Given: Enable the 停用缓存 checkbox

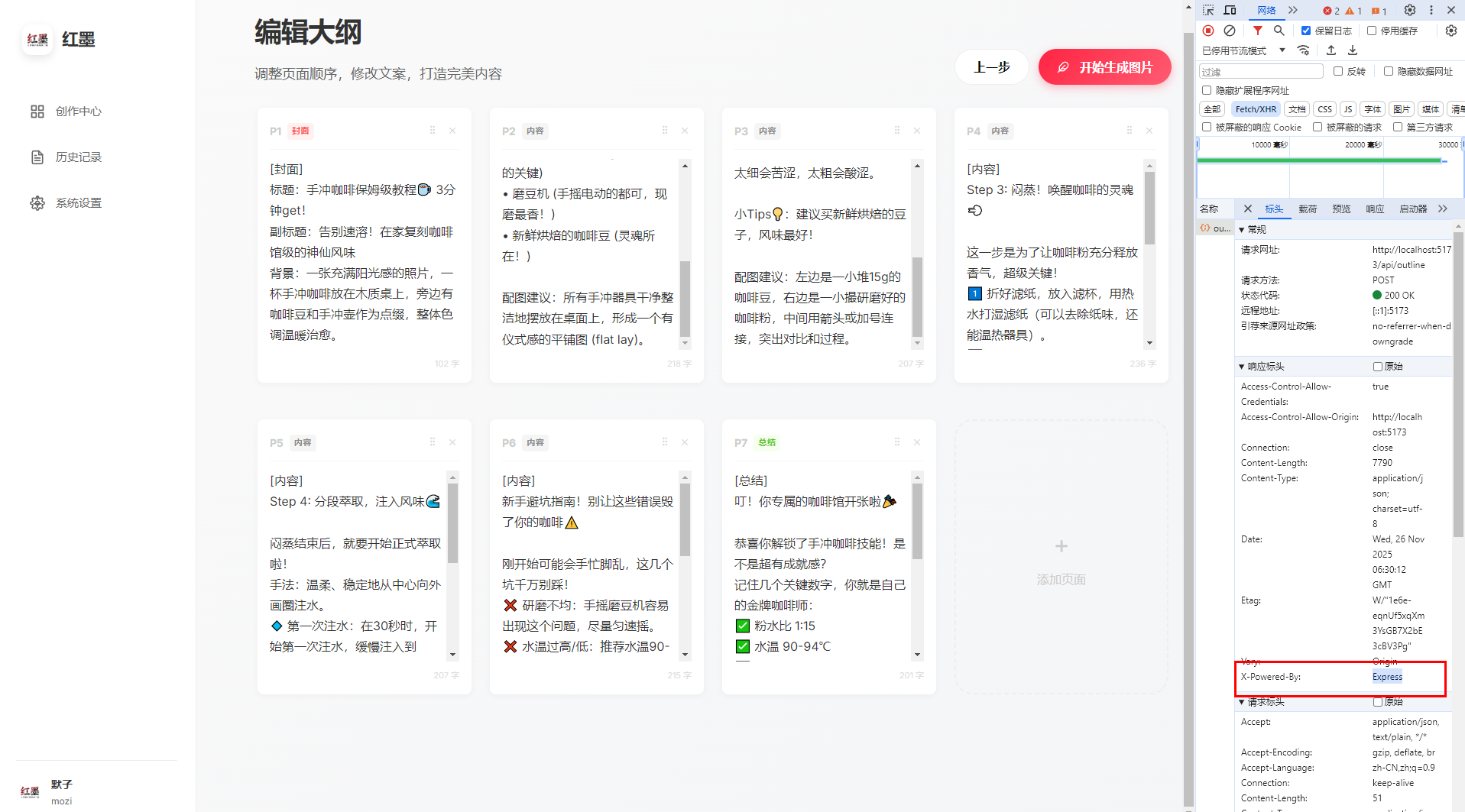Looking at the screenshot, I should 1372,31.
